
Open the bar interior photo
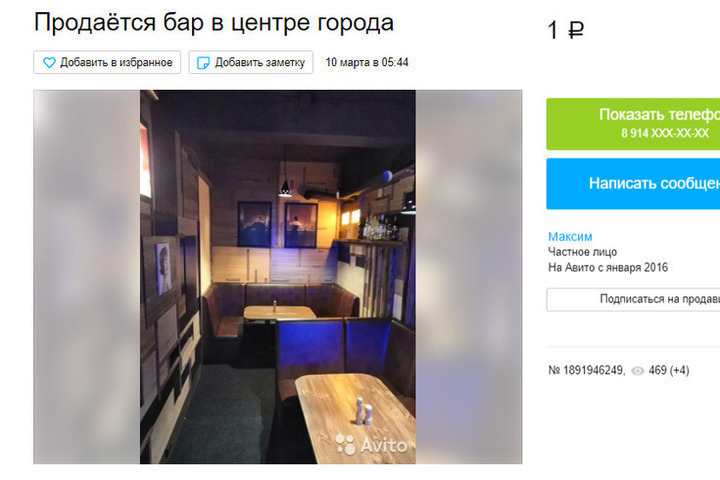[278, 277]
